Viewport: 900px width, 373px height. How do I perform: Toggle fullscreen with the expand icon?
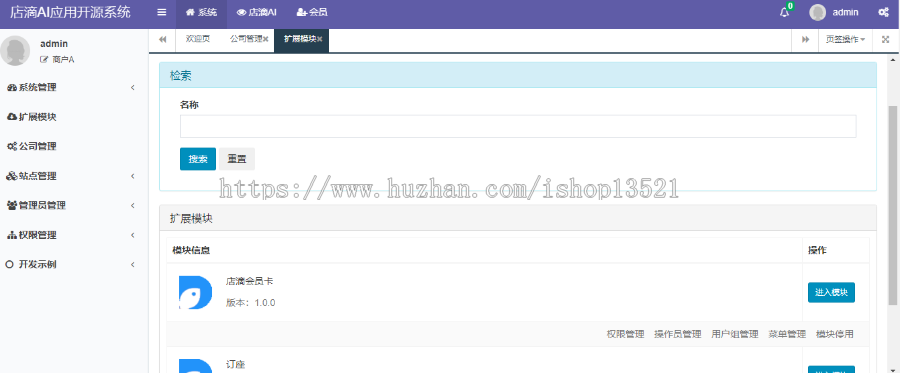pyautogui.click(x=886, y=39)
